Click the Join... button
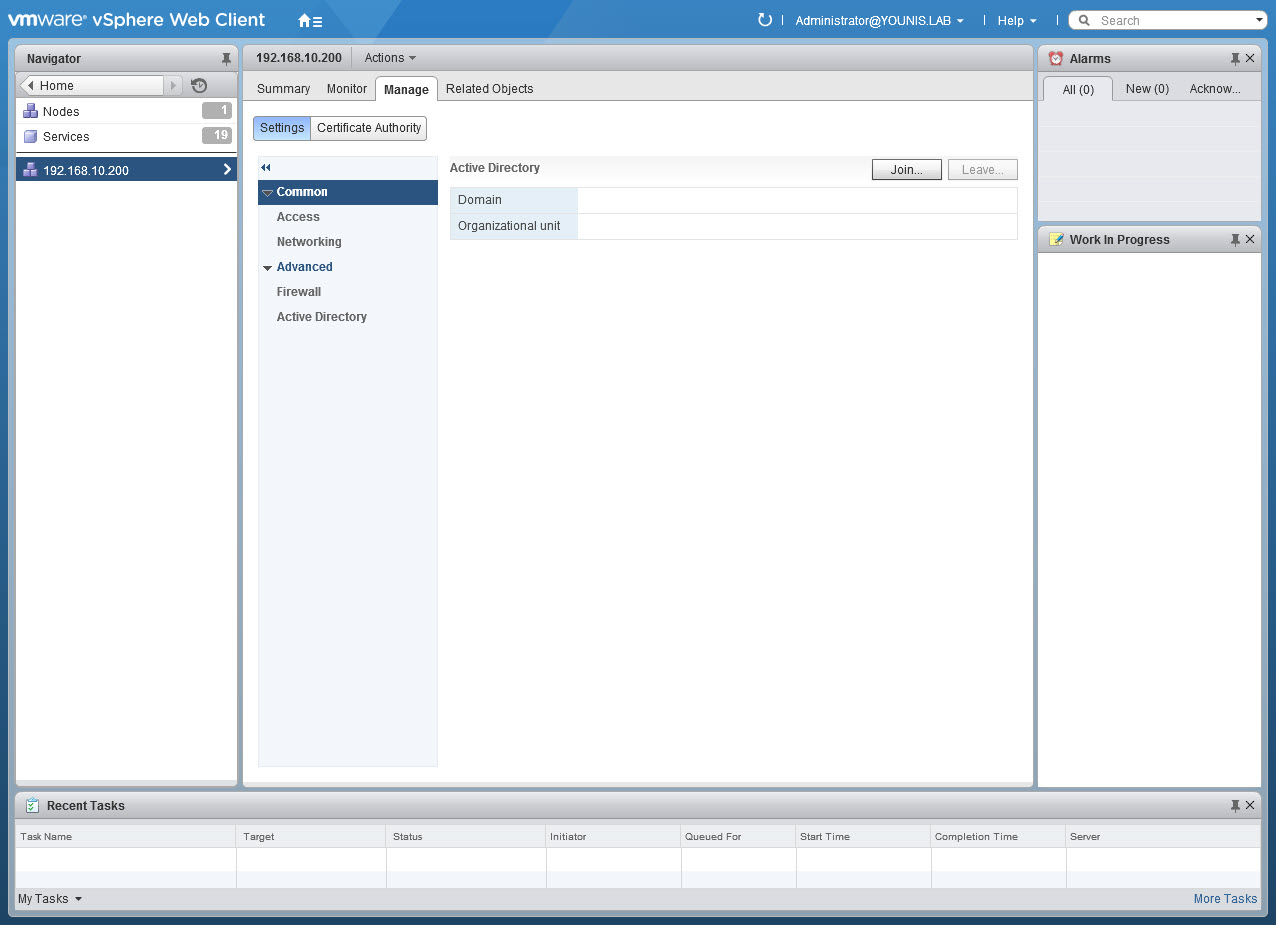This screenshot has height=925, width=1276. [x=906, y=170]
